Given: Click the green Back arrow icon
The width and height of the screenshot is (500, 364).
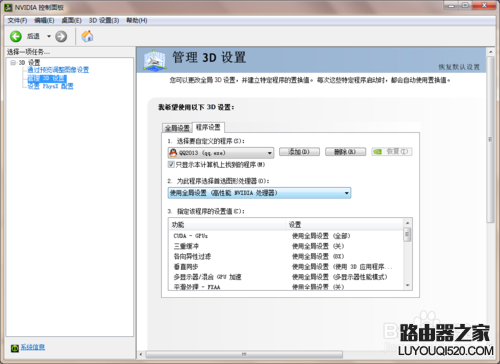Looking at the screenshot, I should click(15, 36).
